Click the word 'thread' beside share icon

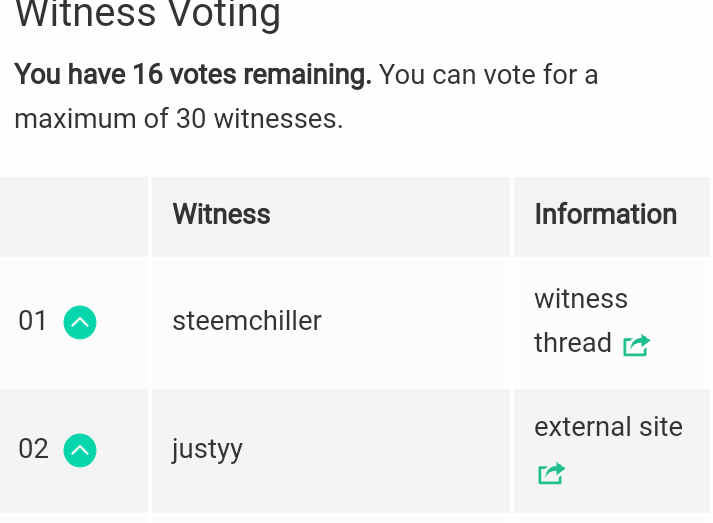coord(573,343)
